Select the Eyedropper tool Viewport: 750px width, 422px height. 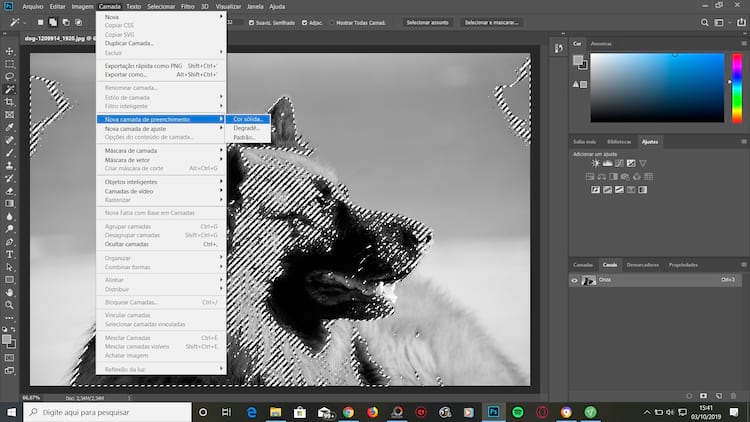(9, 127)
